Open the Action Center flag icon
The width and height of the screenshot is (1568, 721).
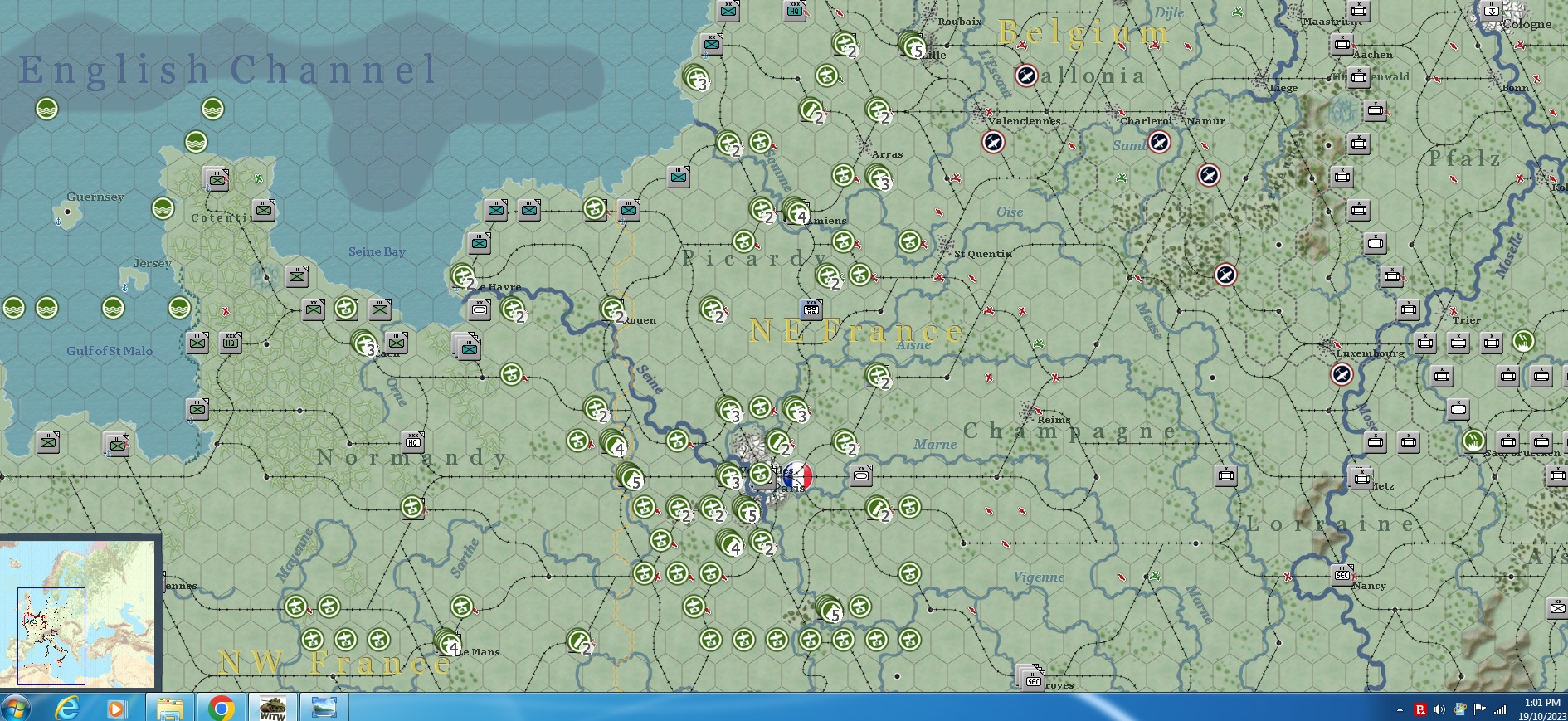1480,709
